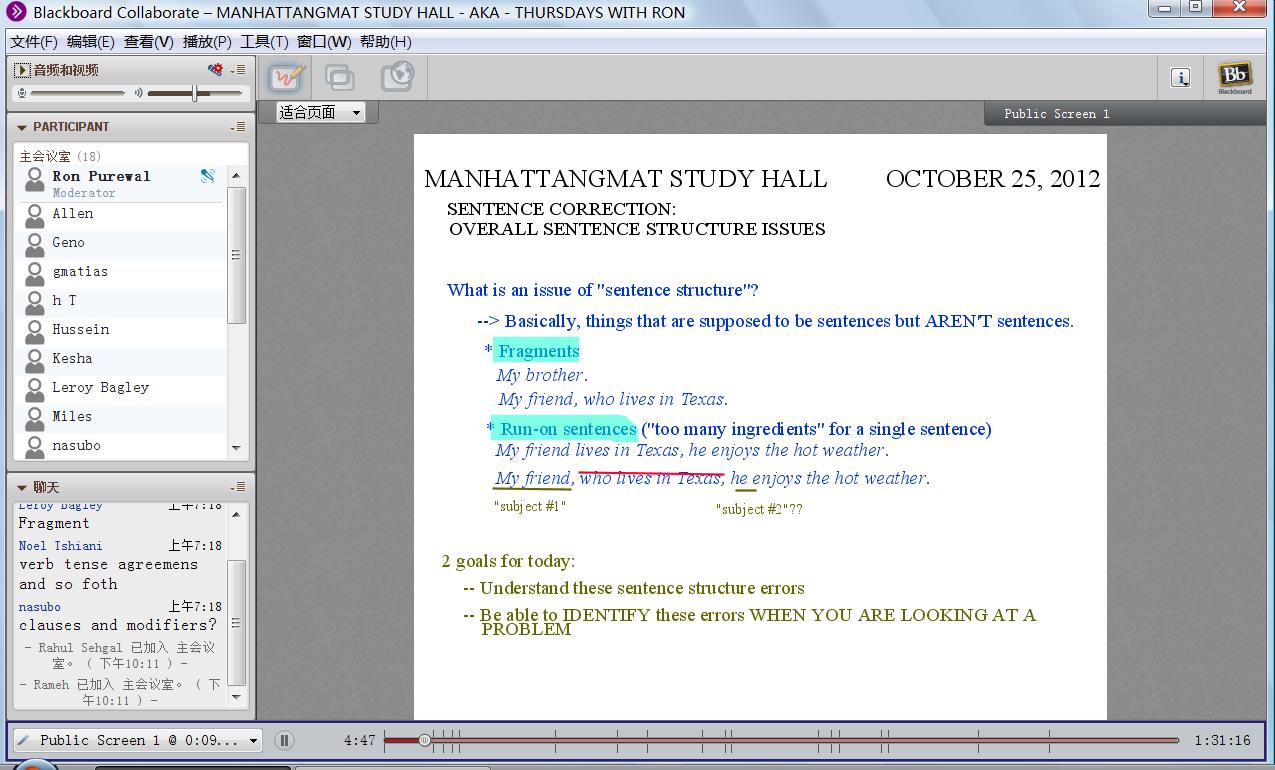Open the information menu icon
Image resolution: width=1275 pixels, height=770 pixels.
tap(1180, 78)
